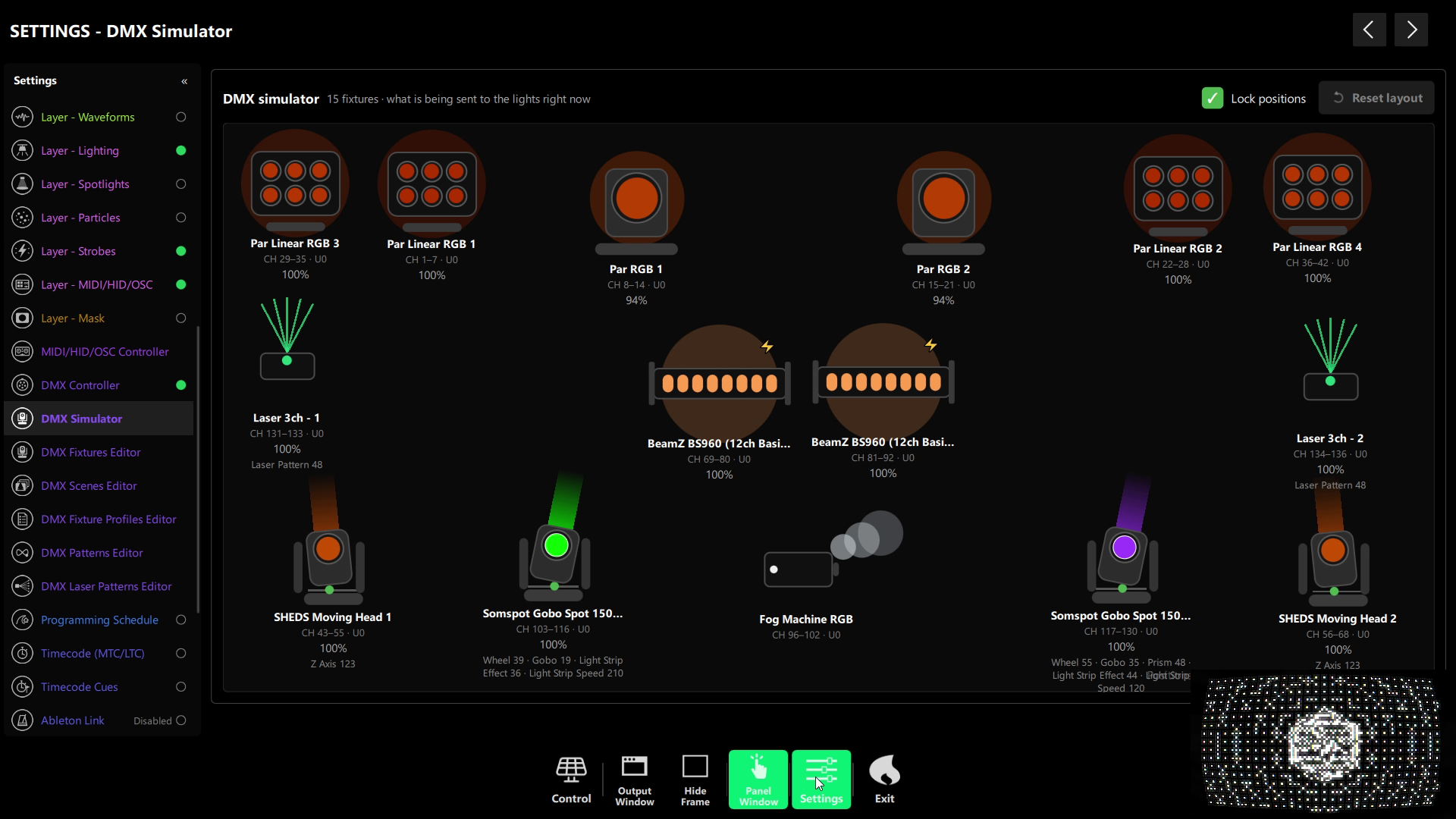Select the Laser 3ch - 1 fixture icon

coord(287,339)
